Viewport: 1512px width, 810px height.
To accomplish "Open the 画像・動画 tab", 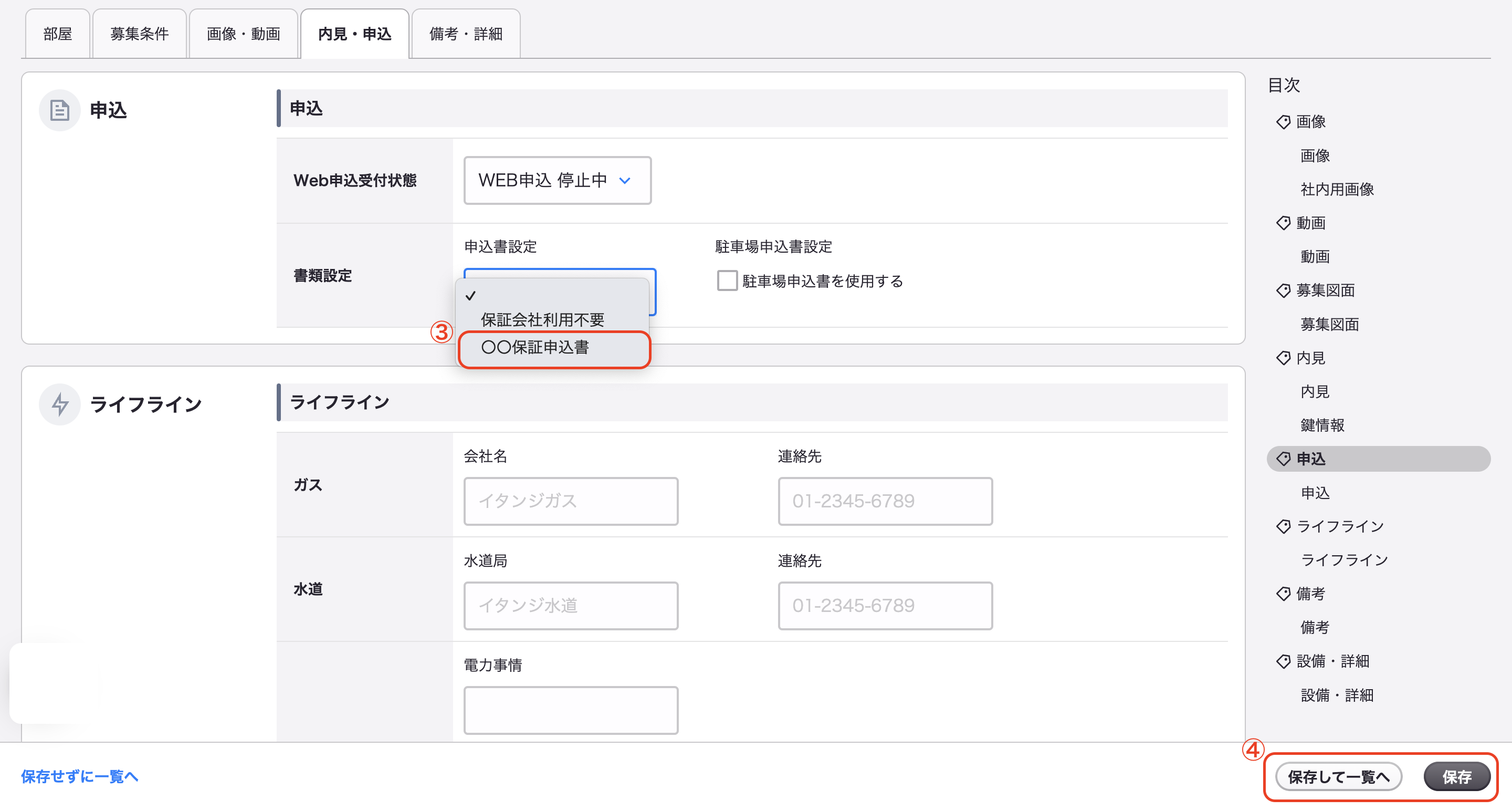I will pyautogui.click(x=243, y=34).
